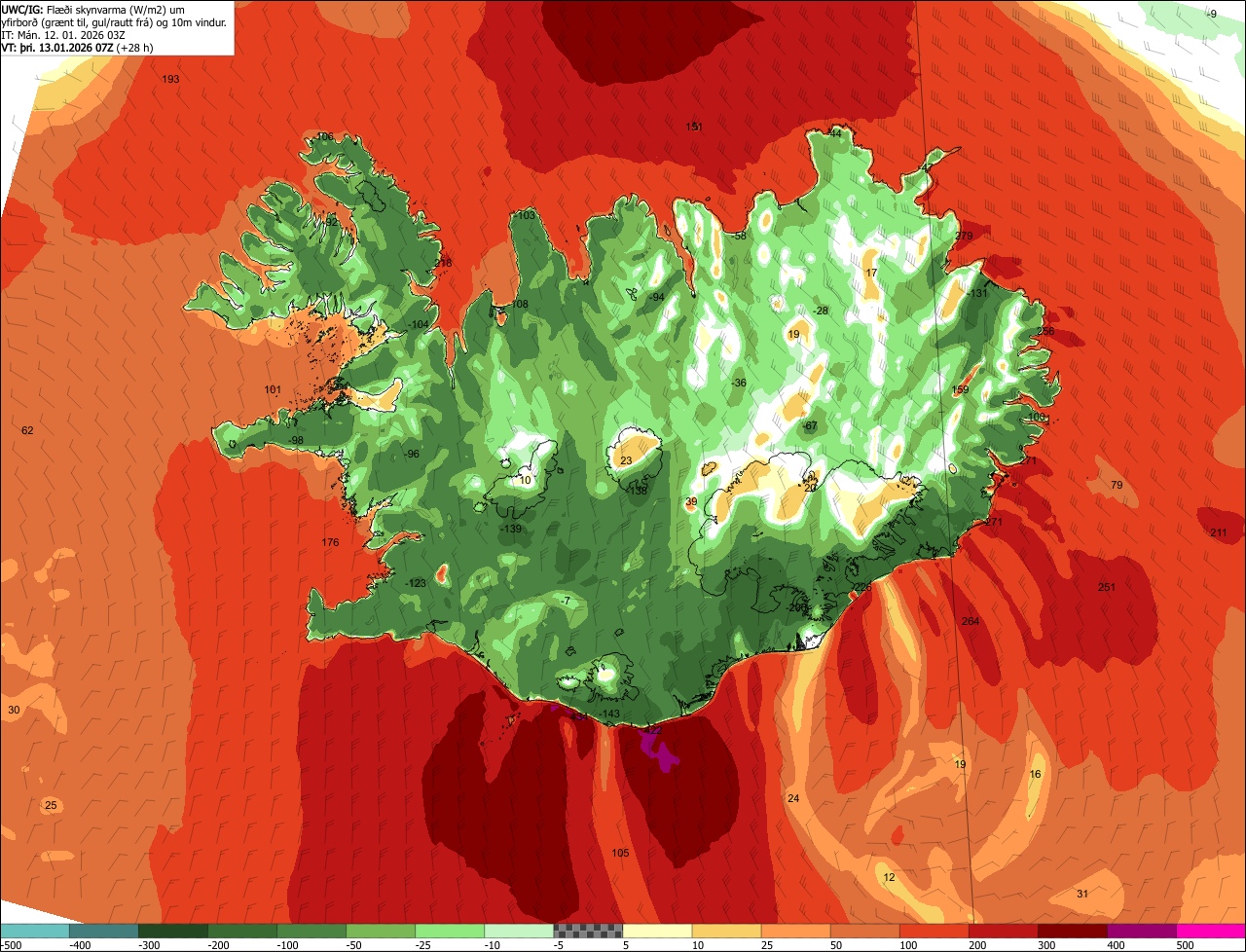
Task: Click the map value 79 over the sea
Action: [1117, 485]
